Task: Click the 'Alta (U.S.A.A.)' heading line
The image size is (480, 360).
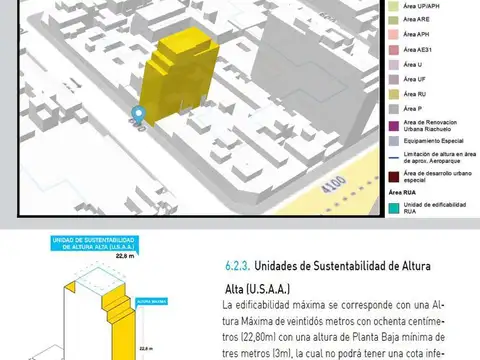Action: point(257,289)
